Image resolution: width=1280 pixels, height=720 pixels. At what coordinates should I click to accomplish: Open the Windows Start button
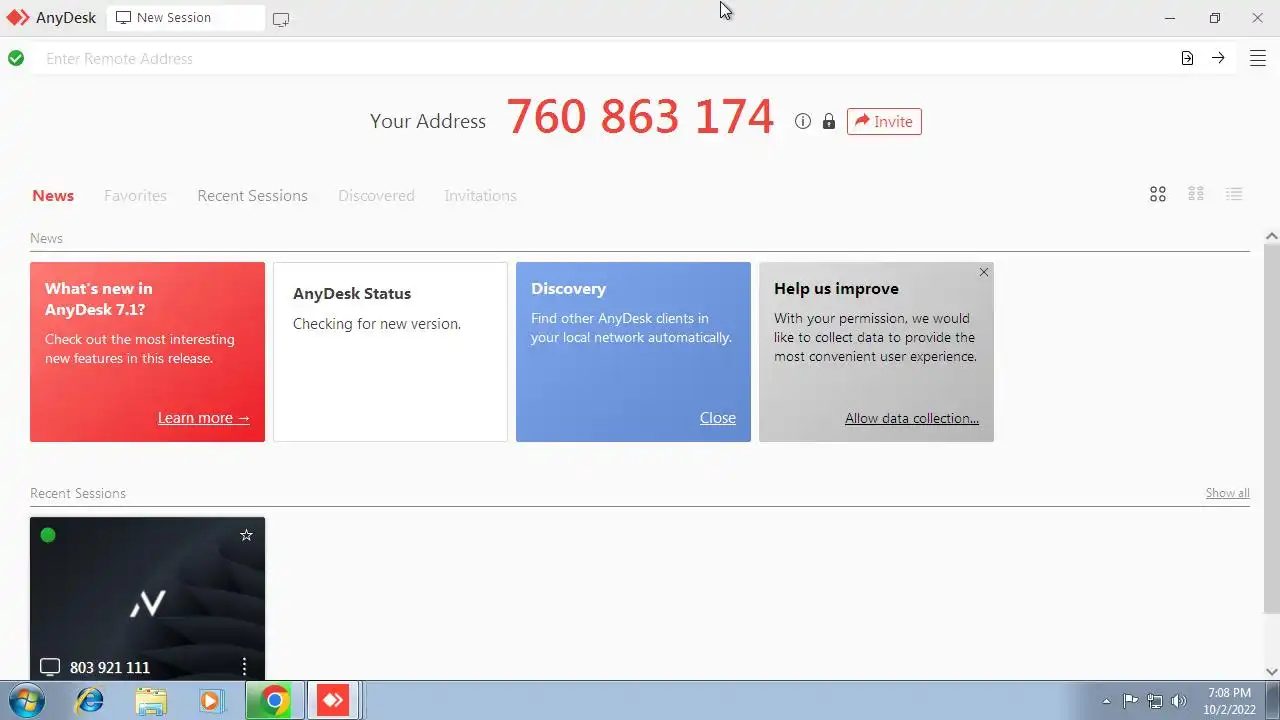[27, 700]
